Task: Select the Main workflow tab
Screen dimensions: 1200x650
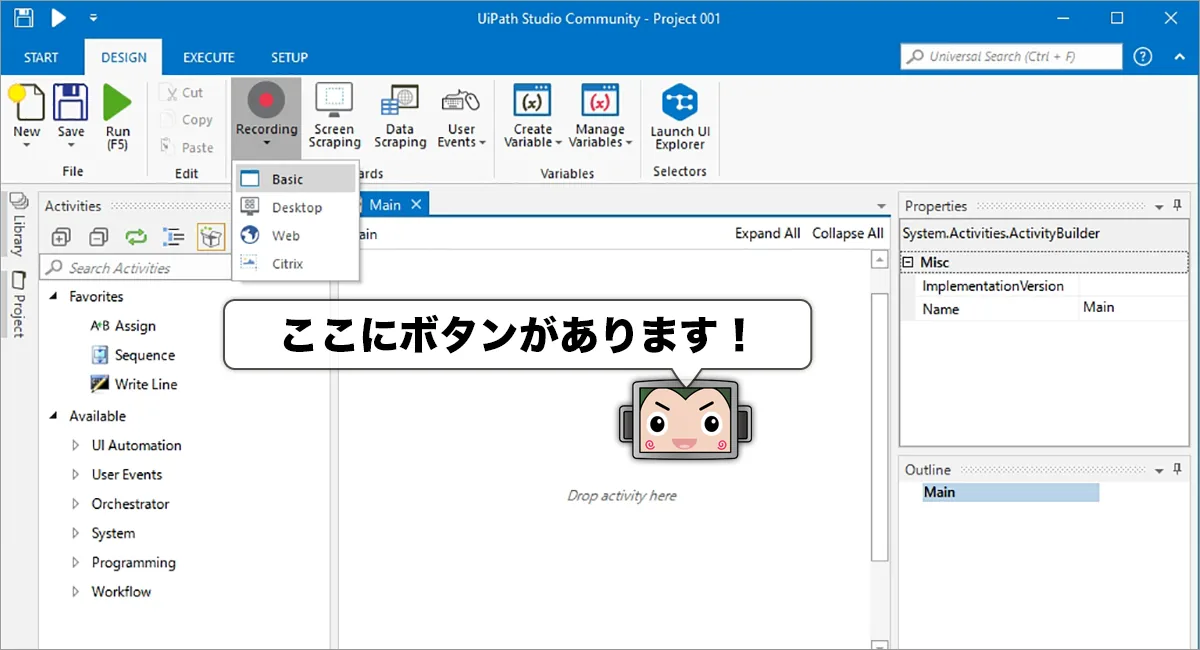Action: pos(384,205)
